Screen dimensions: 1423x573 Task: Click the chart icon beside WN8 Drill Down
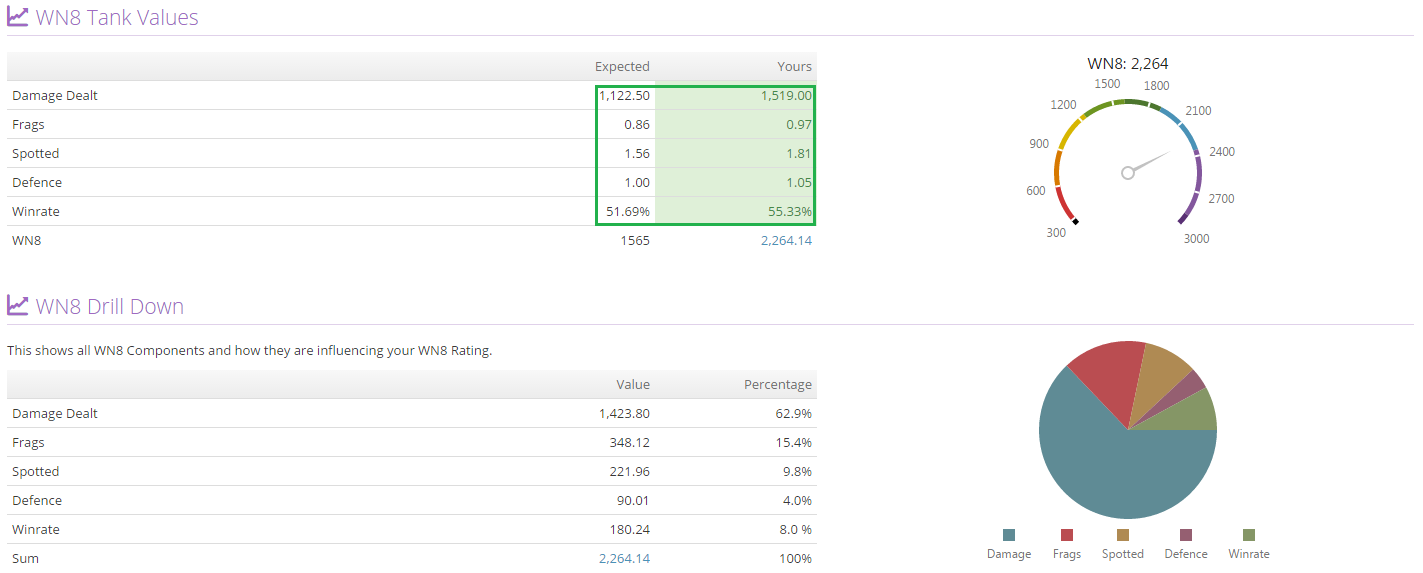coord(17,305)
